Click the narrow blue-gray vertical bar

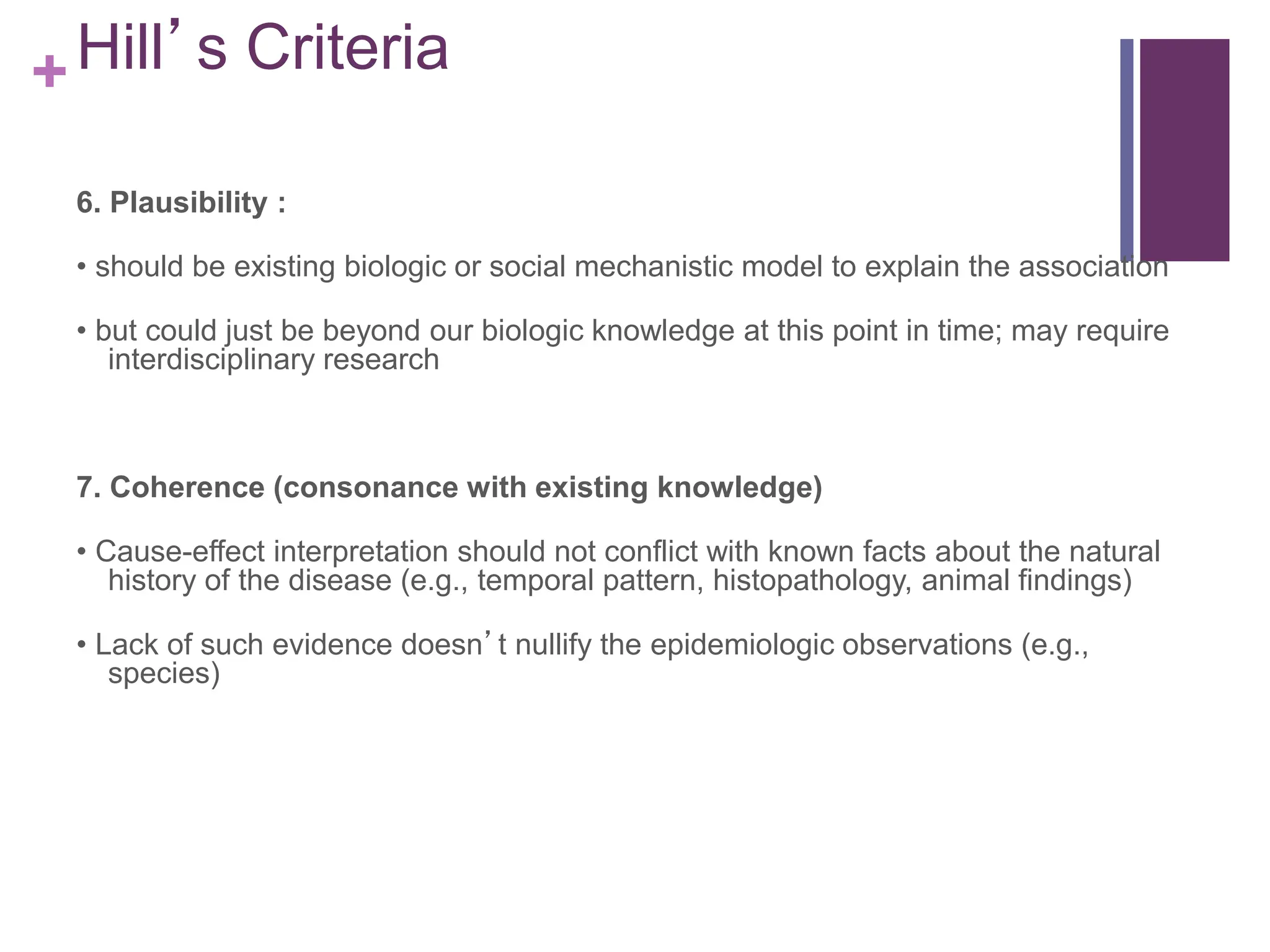pos(1126,149)
